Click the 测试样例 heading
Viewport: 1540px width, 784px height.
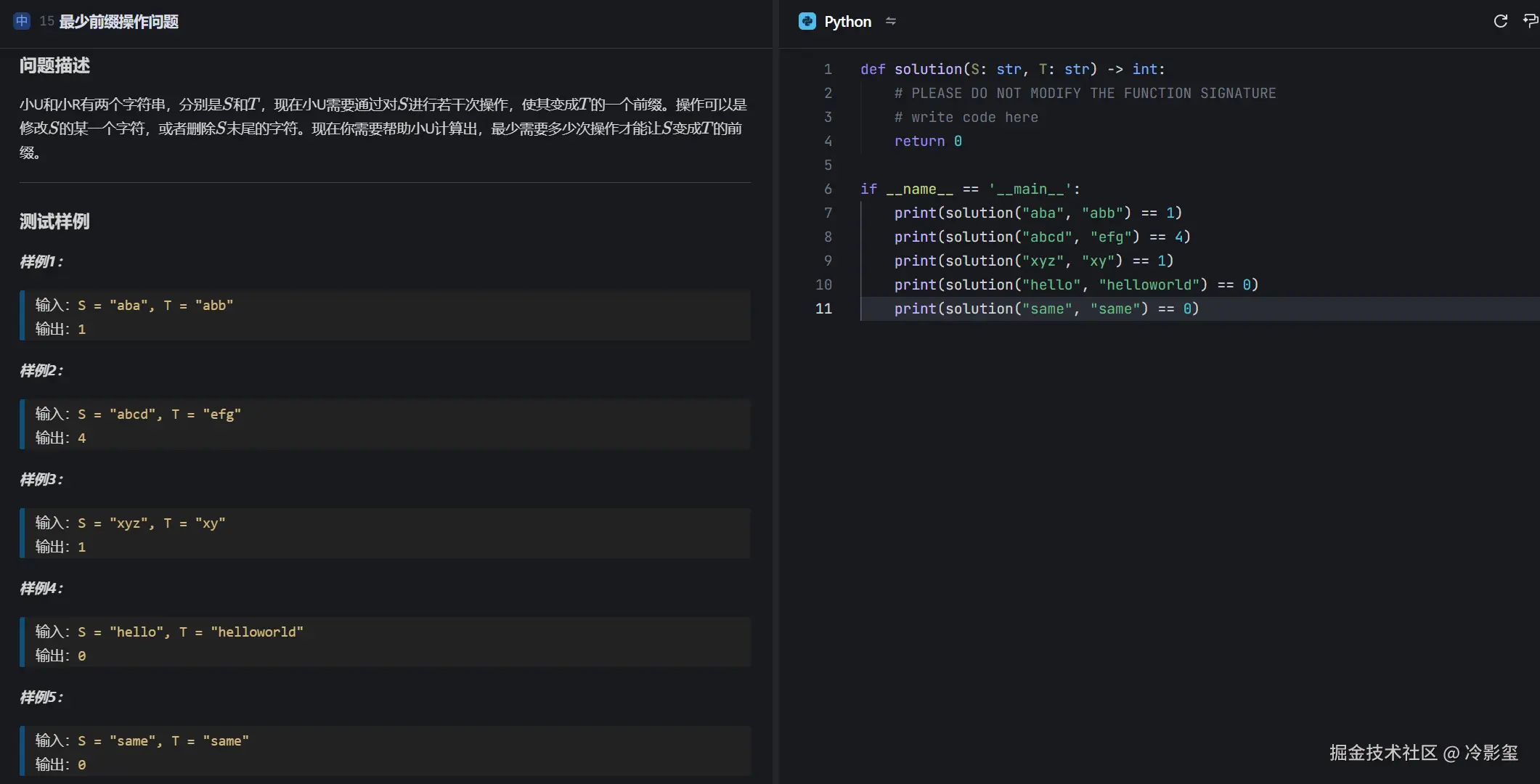[x=54, y=221]
